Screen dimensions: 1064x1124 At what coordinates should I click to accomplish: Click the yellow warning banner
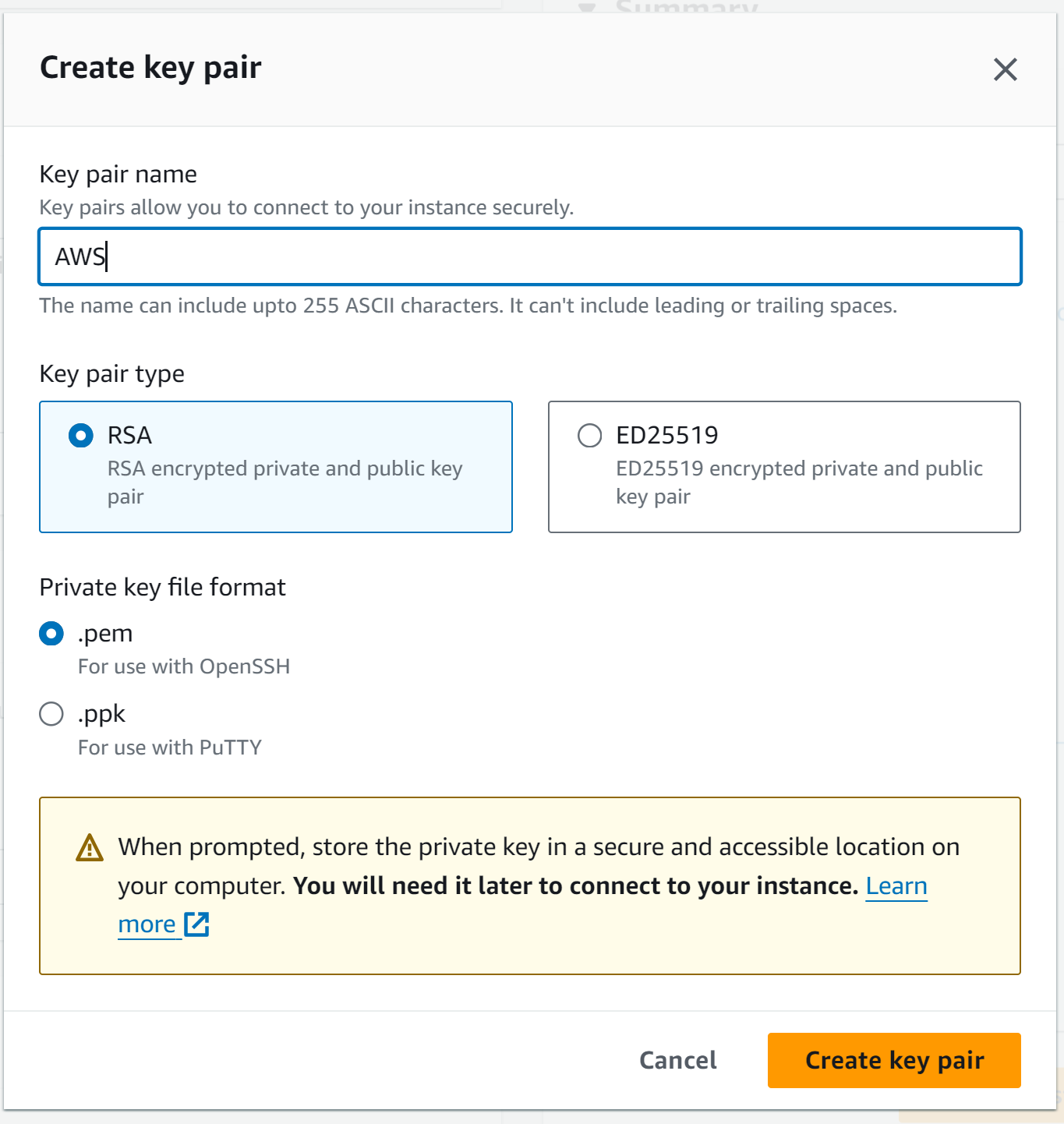point(530,885)
